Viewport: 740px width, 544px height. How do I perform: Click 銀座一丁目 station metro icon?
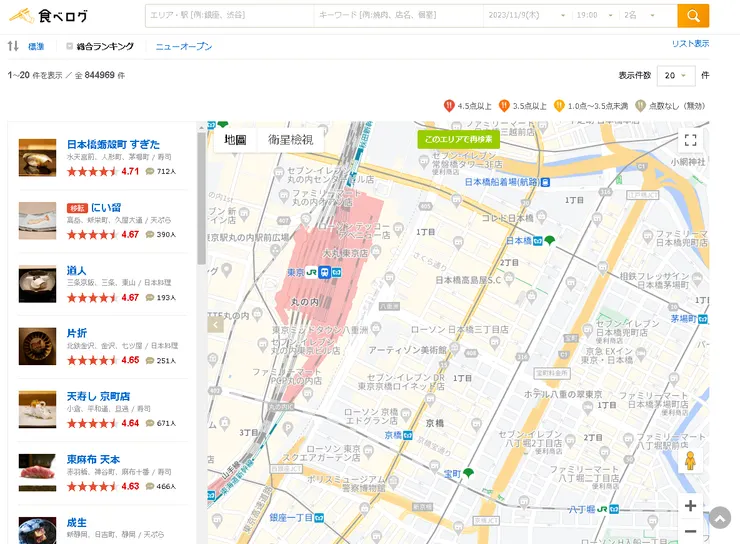pos(319,518)
